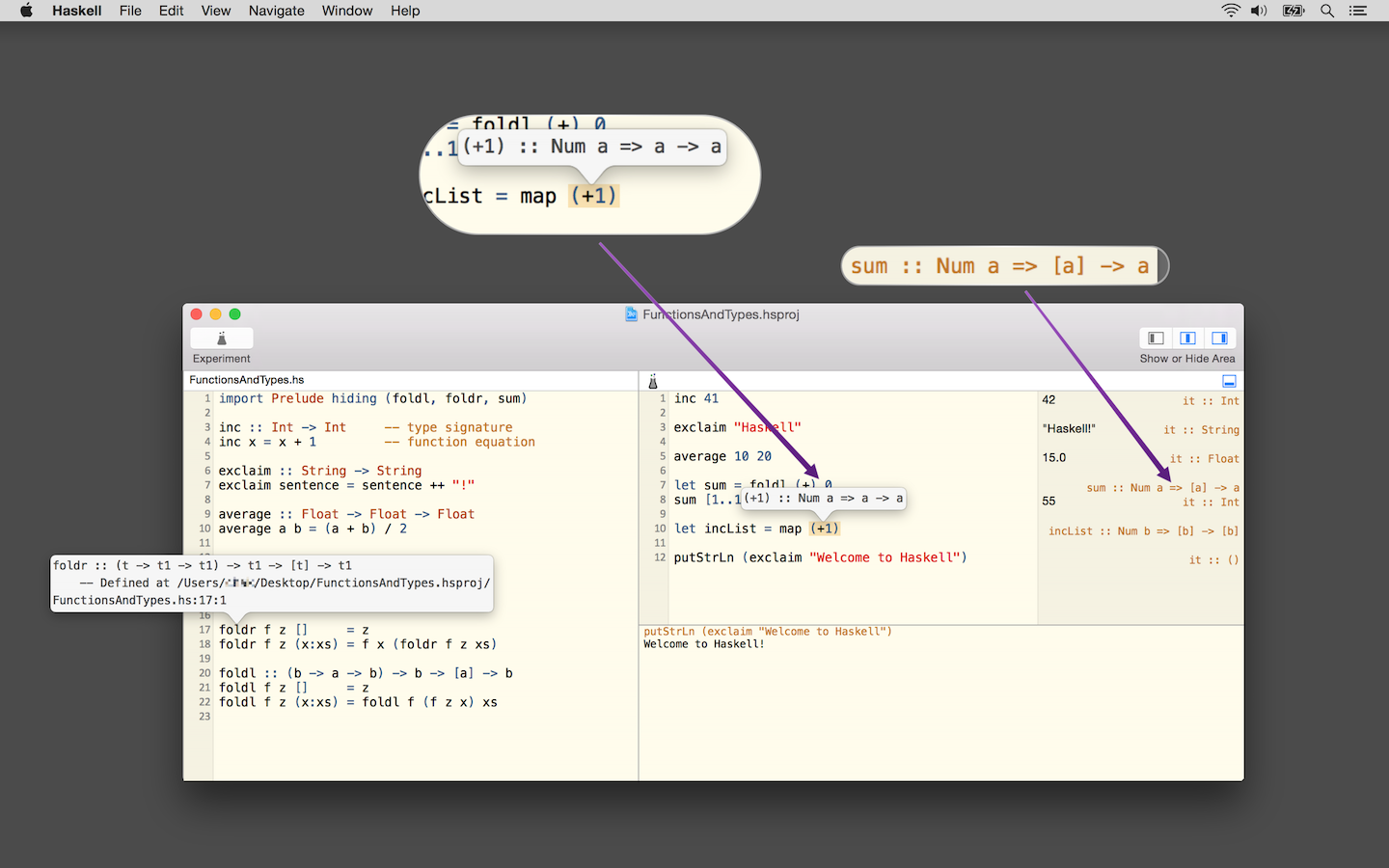
Task: Click 'incList :: Num b => [b] -> [b]'
Action: pos(1144,531)
